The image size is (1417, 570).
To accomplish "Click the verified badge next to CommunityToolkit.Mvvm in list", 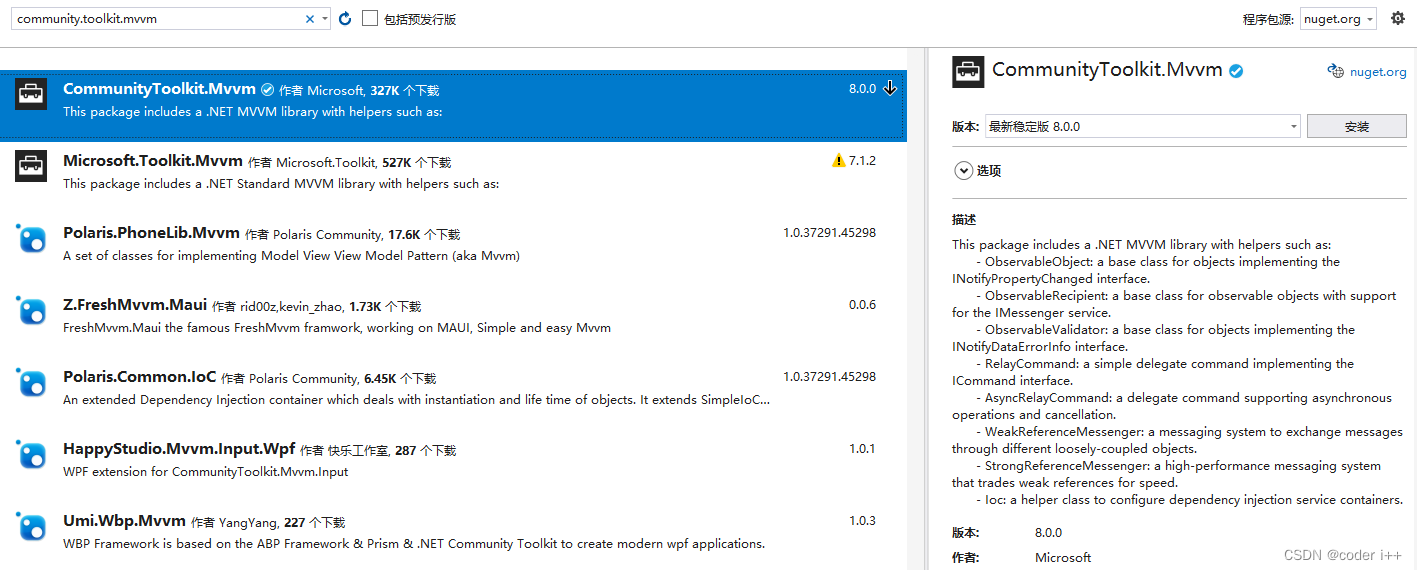I will [267, 90].
